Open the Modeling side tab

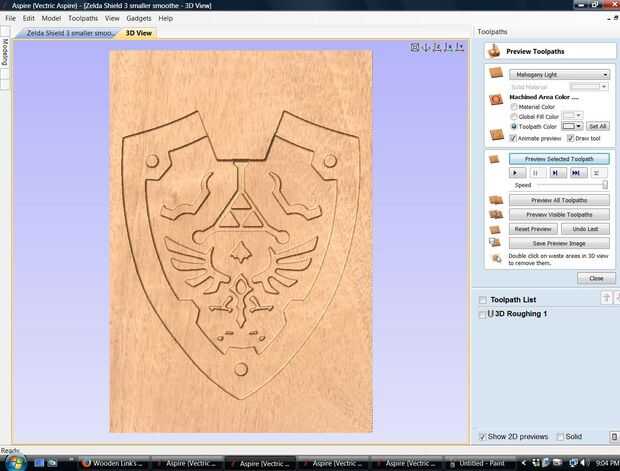coord(5,52)
